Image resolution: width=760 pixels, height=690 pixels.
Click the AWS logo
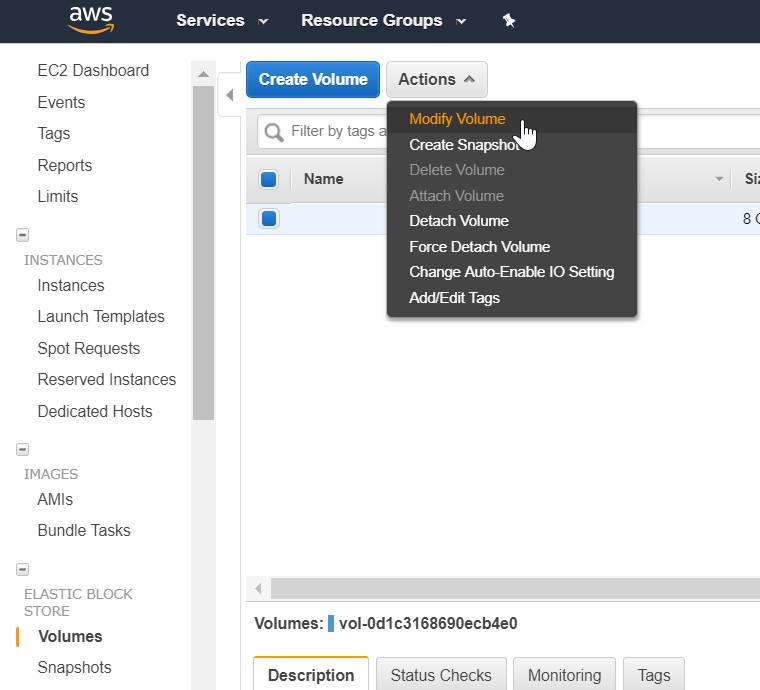tap(91, 20)
